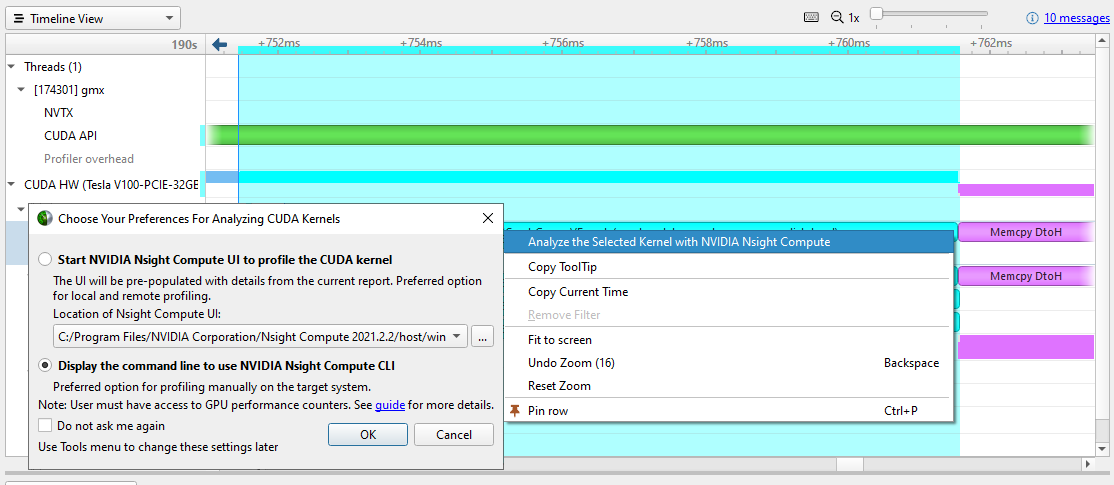
Task: Click the browse (...) button for location
Action: click(x=482, y=337)
